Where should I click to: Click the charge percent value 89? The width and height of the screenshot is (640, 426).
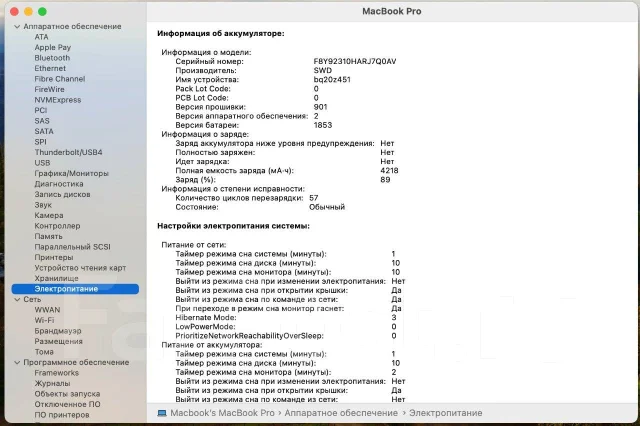(385, 180)
